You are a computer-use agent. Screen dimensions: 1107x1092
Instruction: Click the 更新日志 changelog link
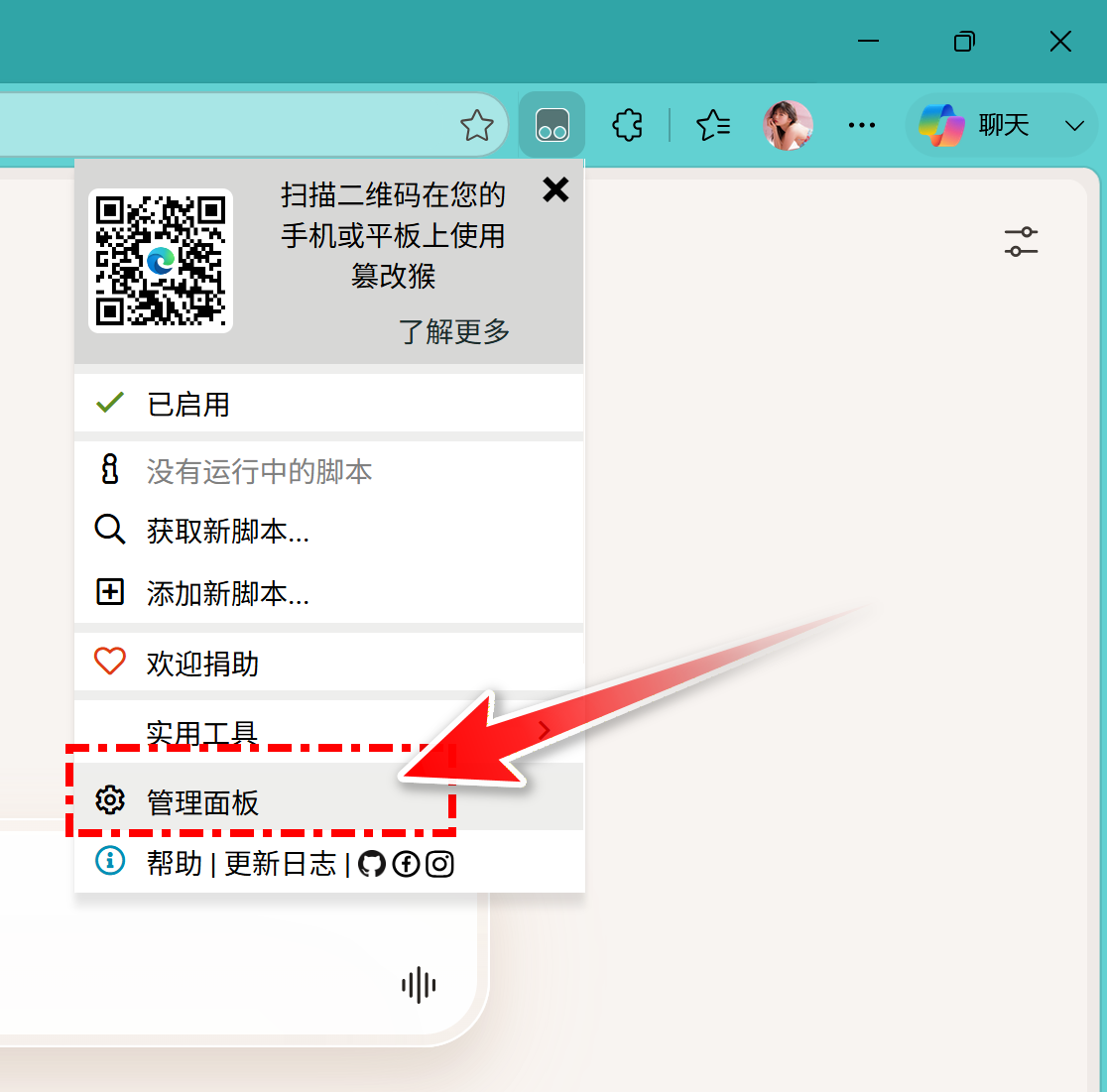(281, 864)
